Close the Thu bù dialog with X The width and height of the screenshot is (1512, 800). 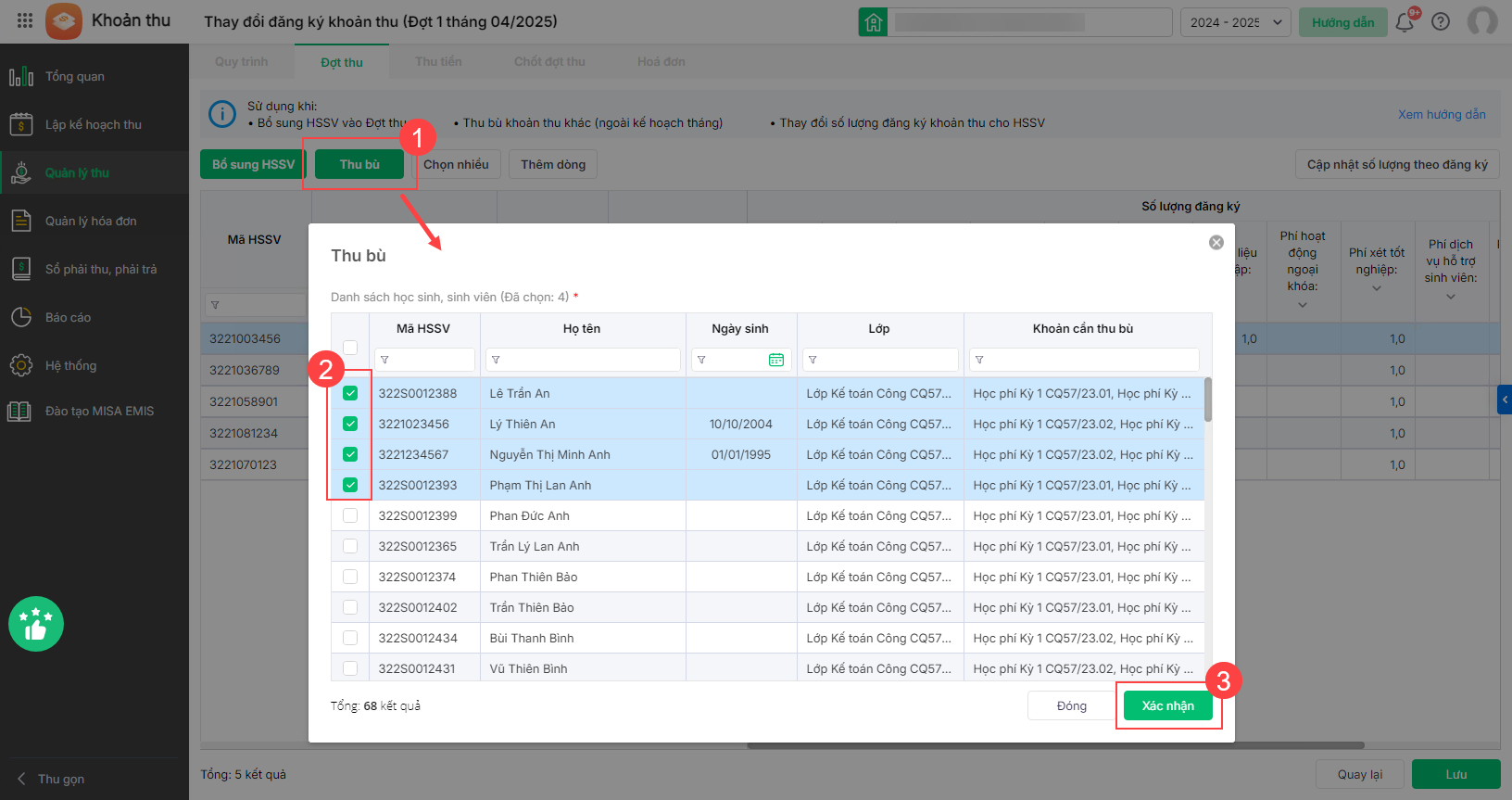coord(1216,242)
